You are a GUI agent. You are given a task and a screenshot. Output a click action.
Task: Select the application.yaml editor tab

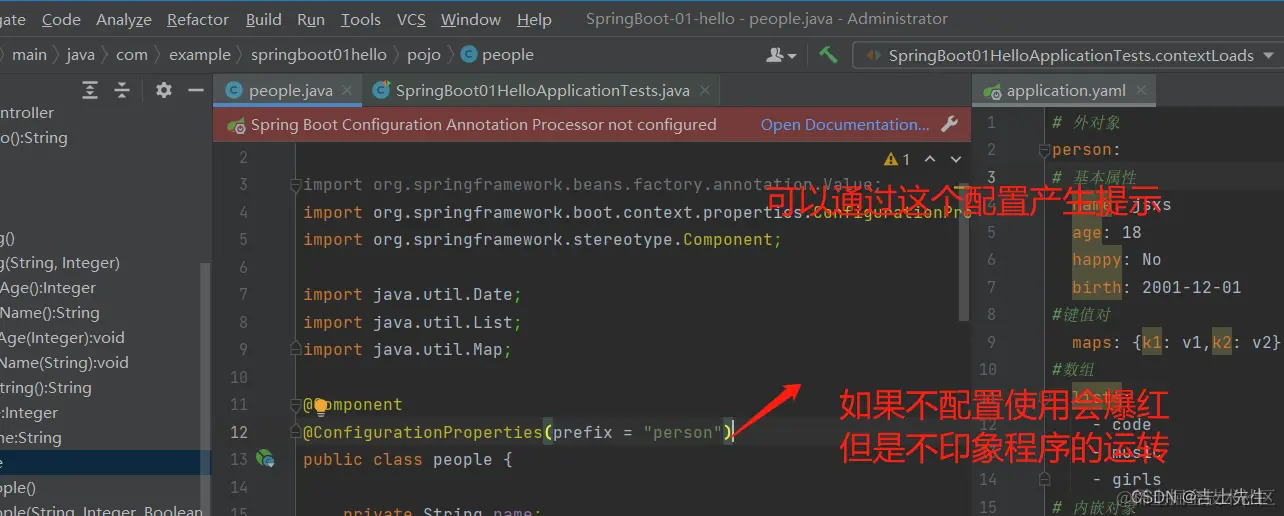click(x=1066, y=90)
